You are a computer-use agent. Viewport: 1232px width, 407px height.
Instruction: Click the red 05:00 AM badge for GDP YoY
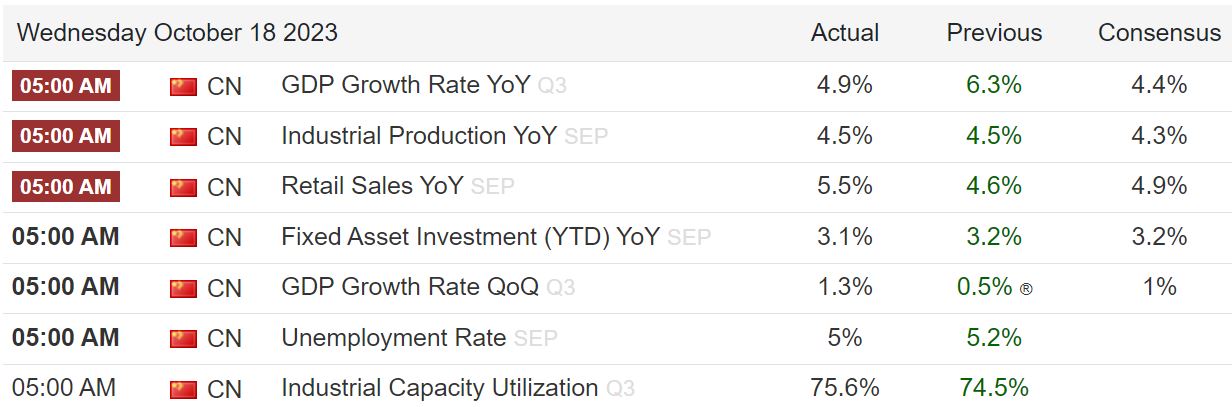point(66,85)
